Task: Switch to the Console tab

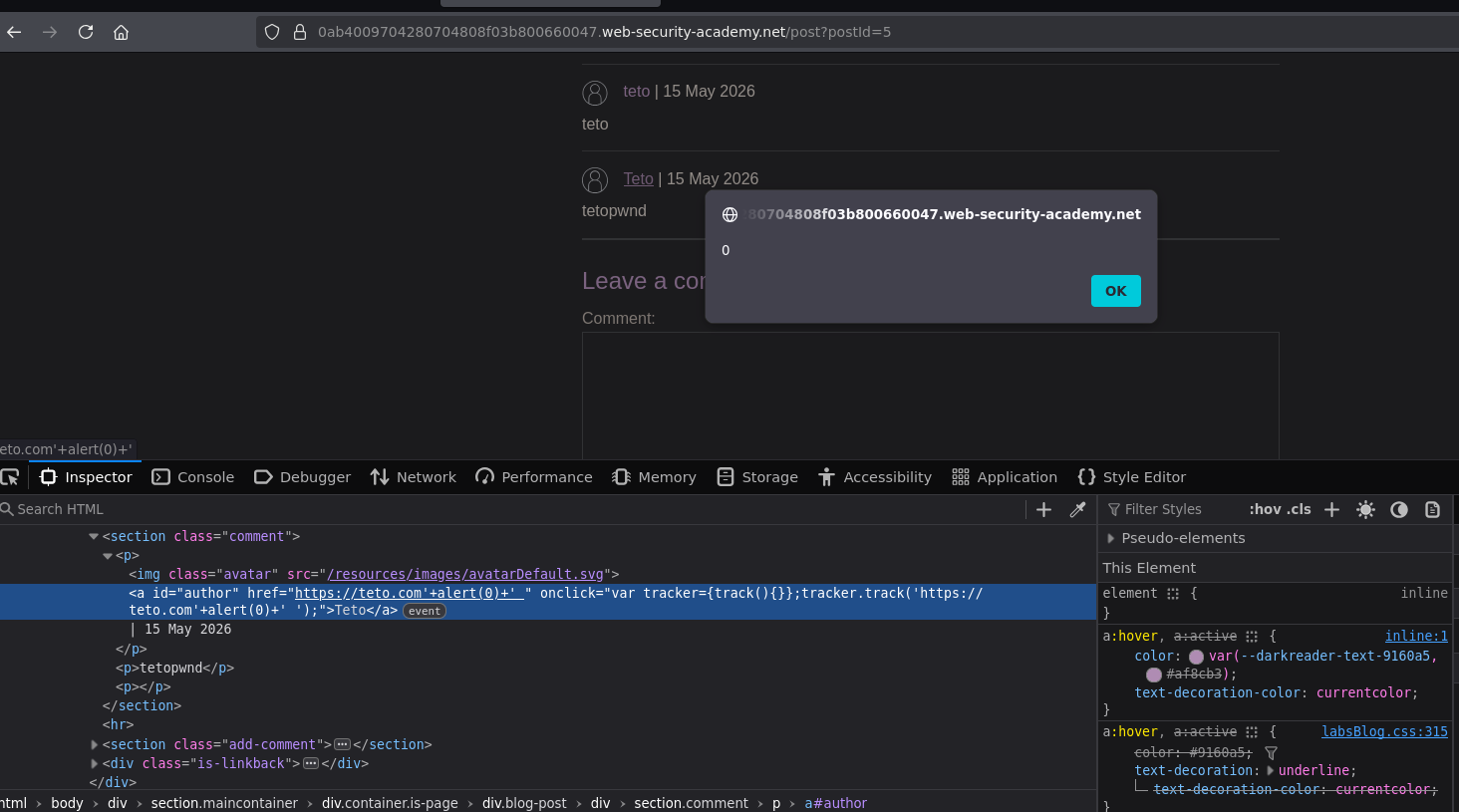Action: click(193, 477)
